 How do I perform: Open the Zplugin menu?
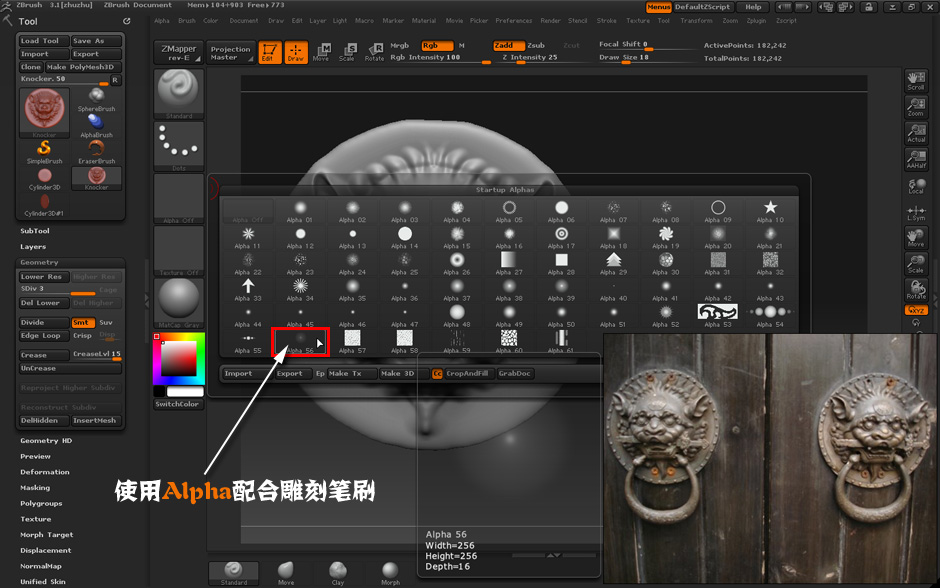pos(756,20)
